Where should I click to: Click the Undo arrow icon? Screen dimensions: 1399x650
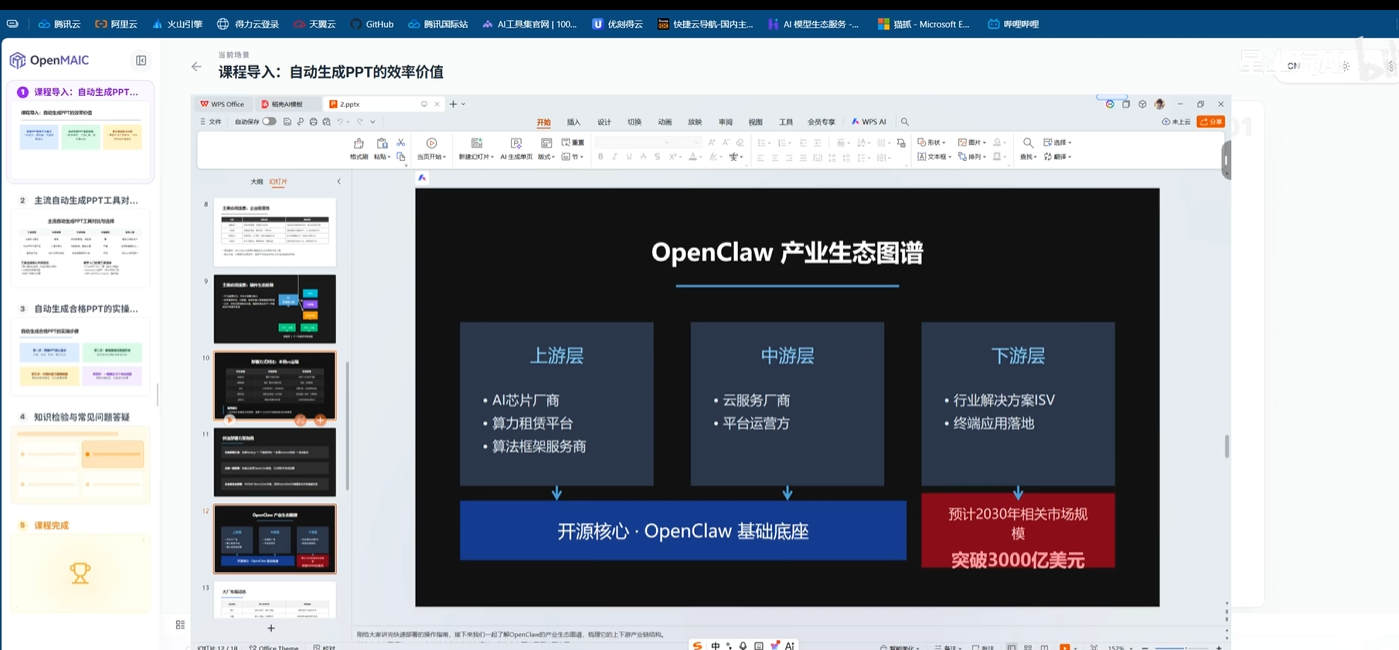[x=340, y=122]
